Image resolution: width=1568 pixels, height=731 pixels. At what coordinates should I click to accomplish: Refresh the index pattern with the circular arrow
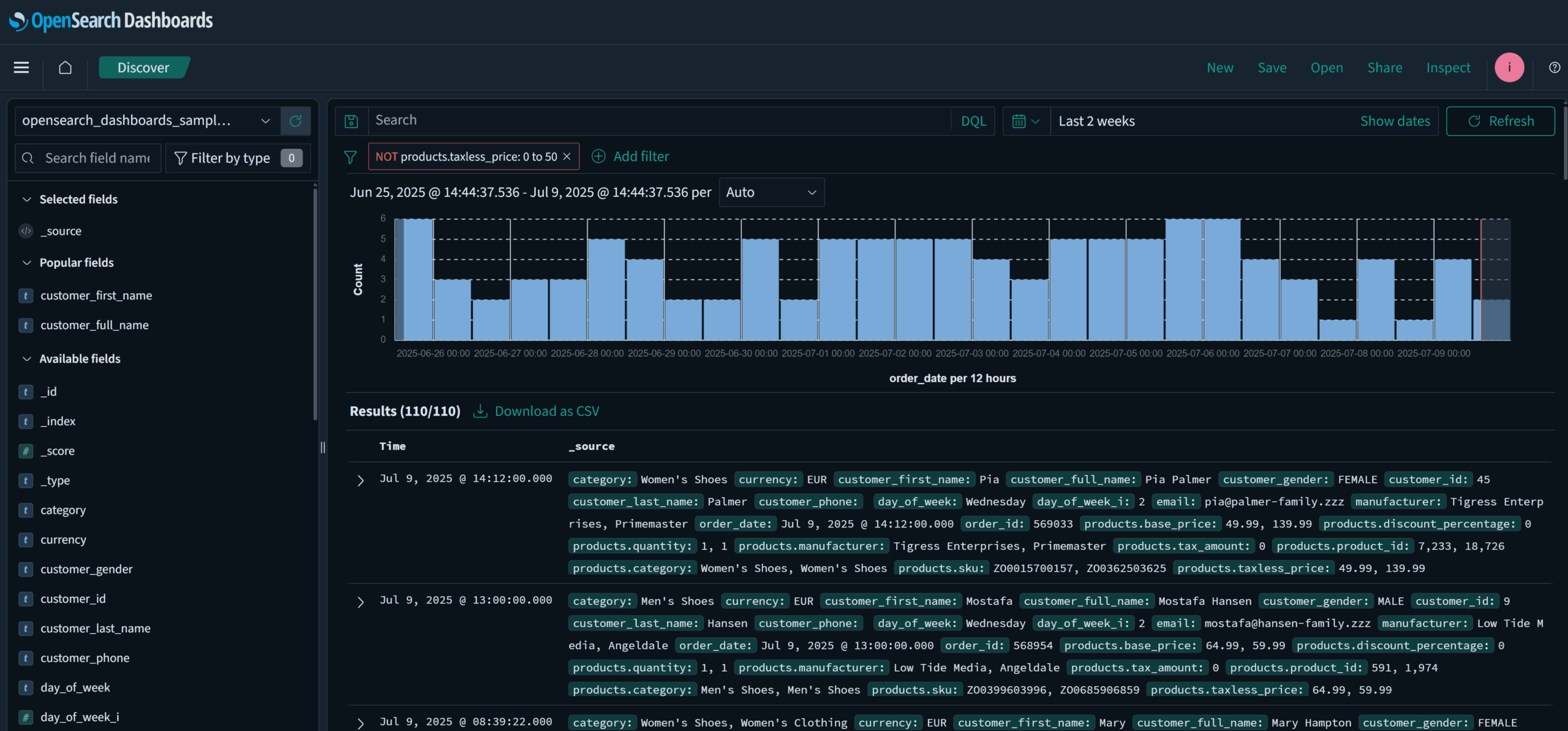[296, 121]
